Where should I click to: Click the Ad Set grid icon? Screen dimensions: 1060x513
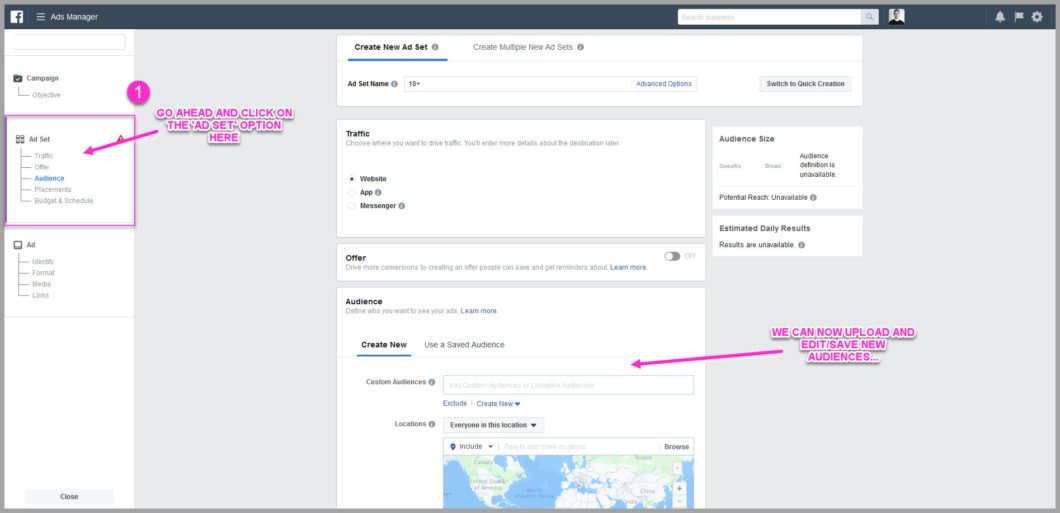20,139
